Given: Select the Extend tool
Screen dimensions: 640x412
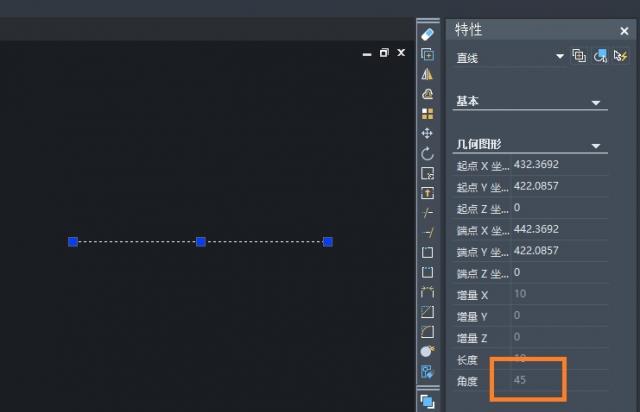Looking at the screenshot, I should [427, 233].
